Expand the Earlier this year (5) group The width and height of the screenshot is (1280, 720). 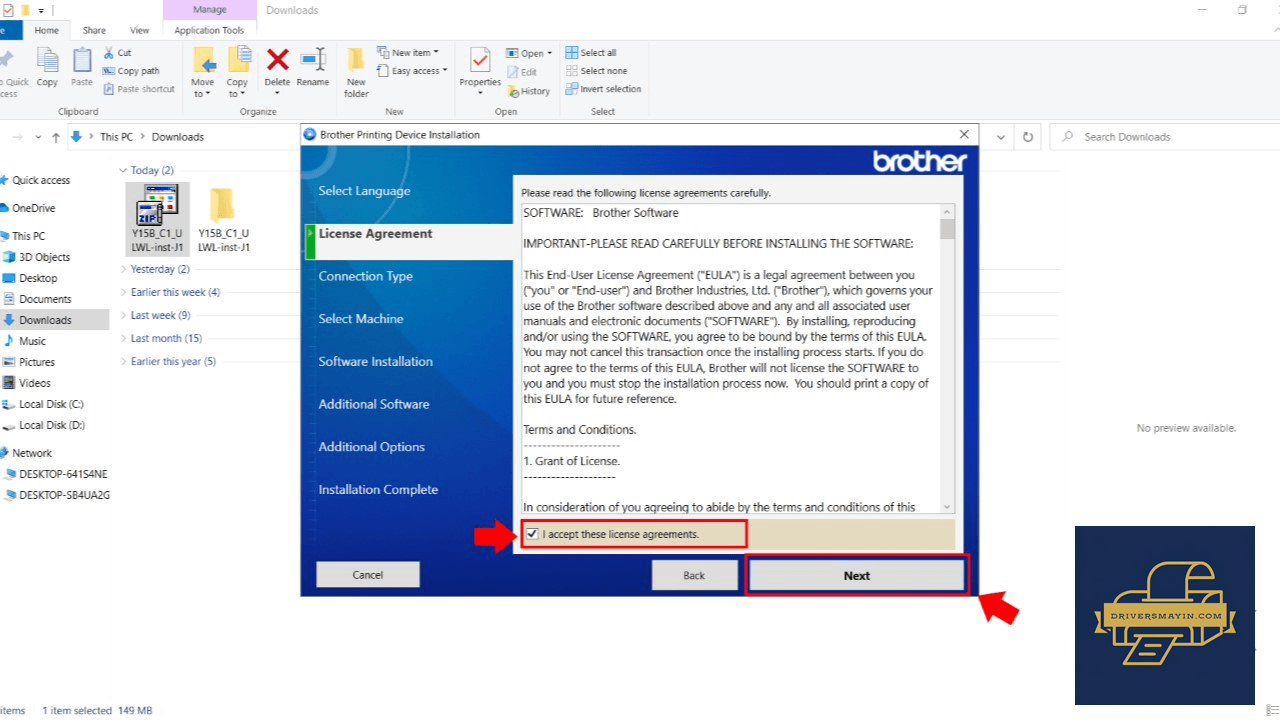(123, 362)
